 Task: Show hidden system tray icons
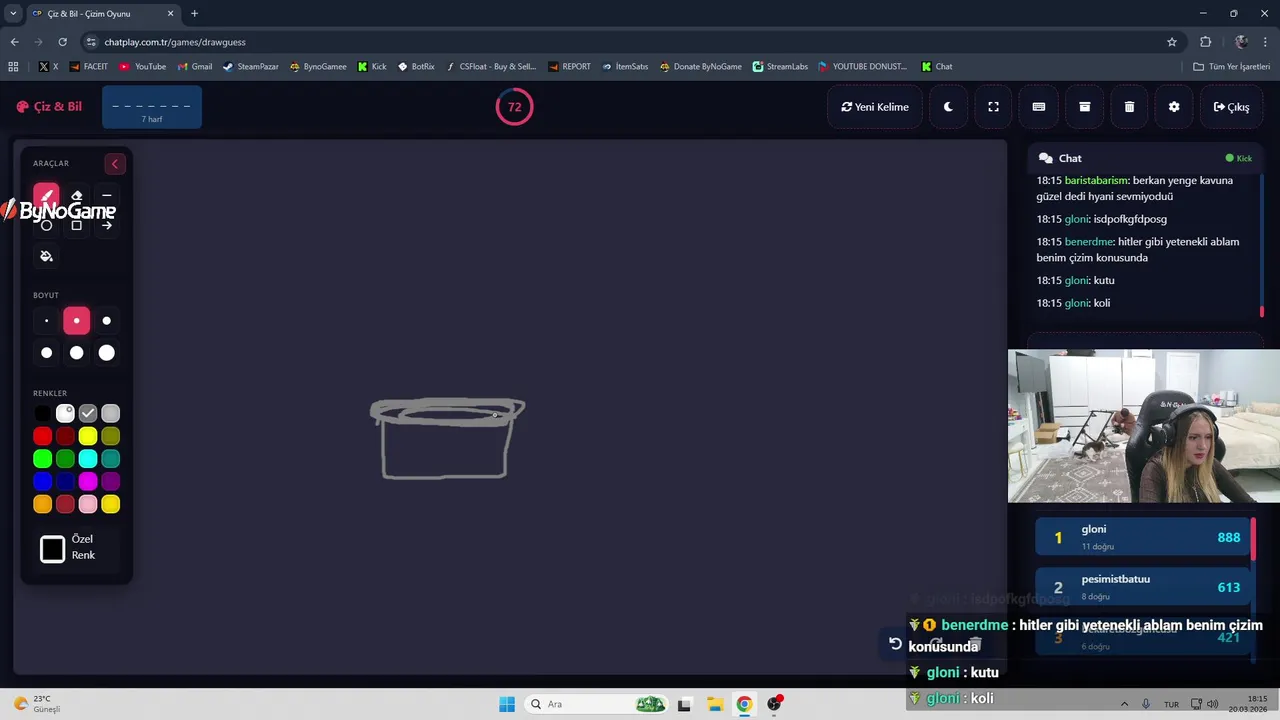(x=1124, y=704)
